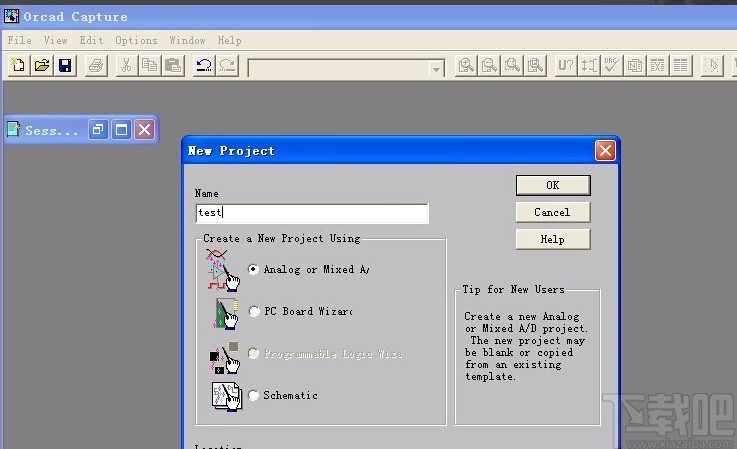737x449 pixels.
Task: Open the File menu
Action: pos(19,40)
